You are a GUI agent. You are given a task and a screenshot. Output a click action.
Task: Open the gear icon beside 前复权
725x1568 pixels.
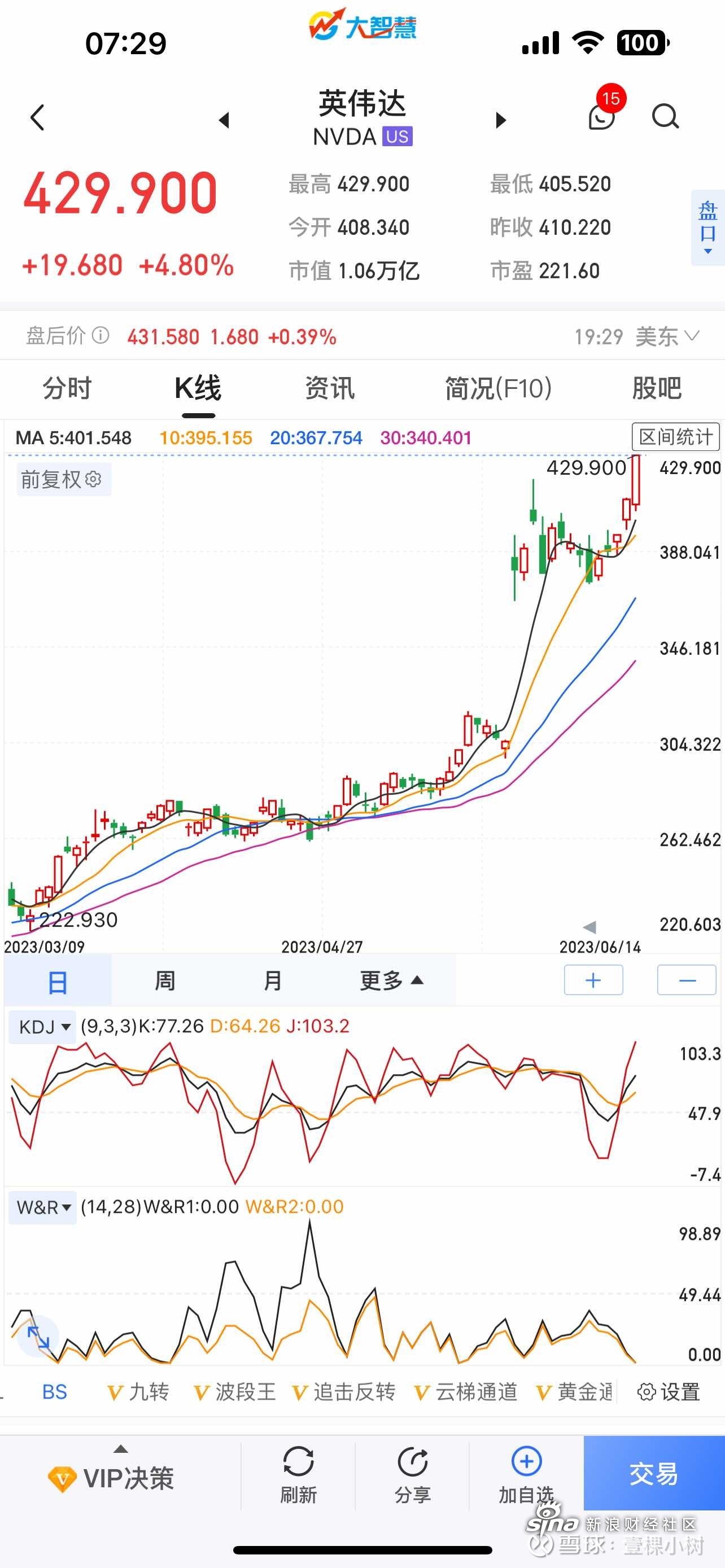pyautogui.click(x=93, y=479)
